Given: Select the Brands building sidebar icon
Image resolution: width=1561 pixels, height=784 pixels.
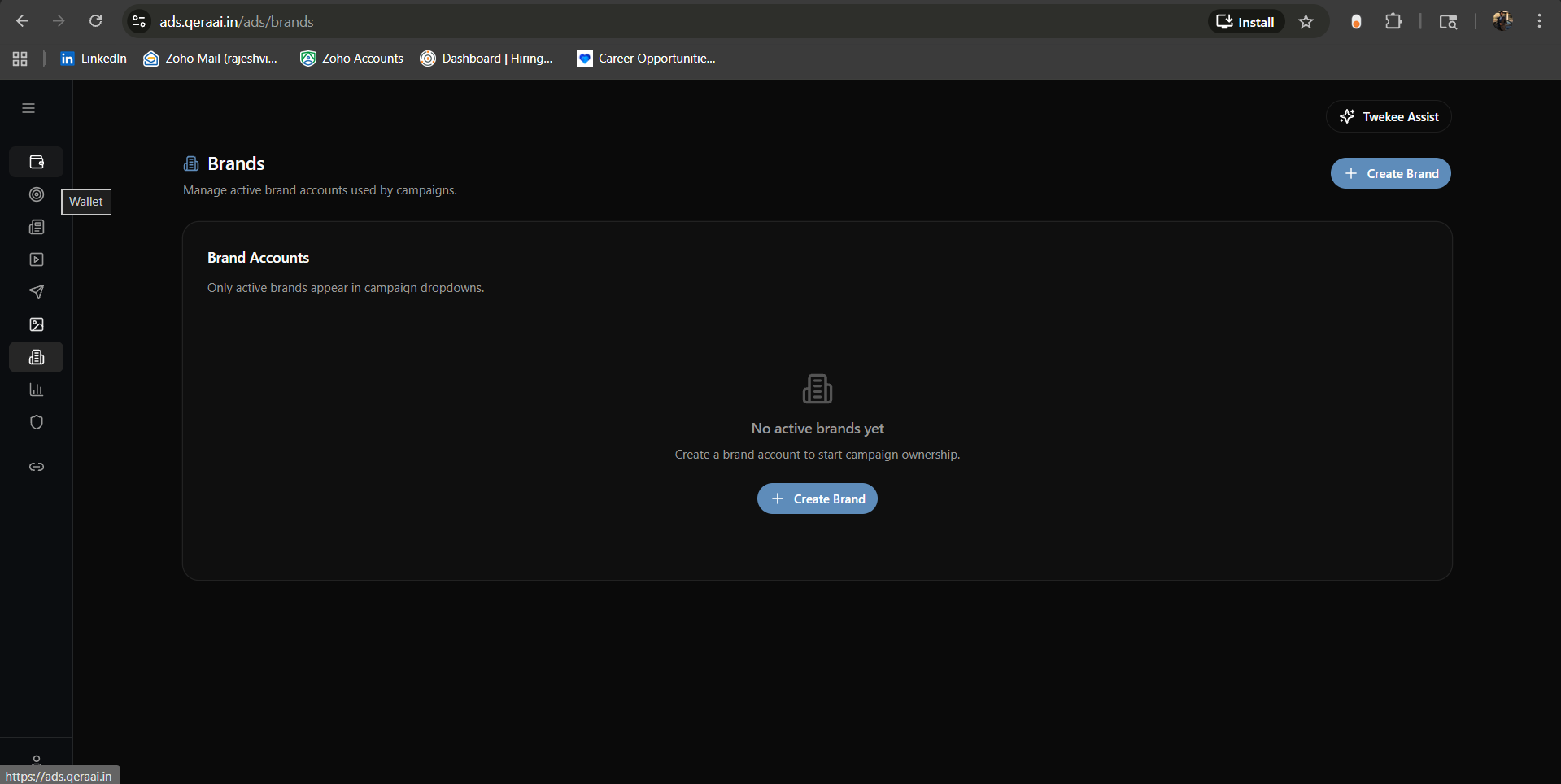Looking at the screenshot, I should pos(37,357).
